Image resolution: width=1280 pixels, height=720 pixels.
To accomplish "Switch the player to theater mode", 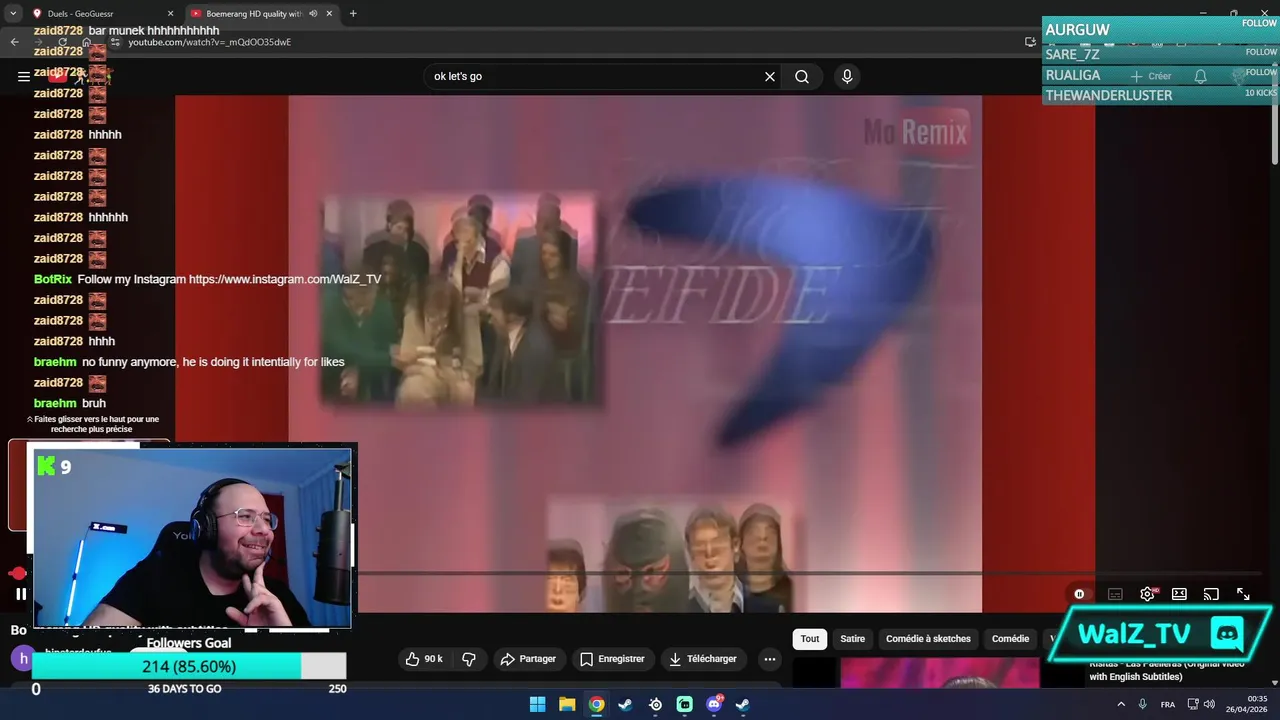I will [x=1179, y=594].
